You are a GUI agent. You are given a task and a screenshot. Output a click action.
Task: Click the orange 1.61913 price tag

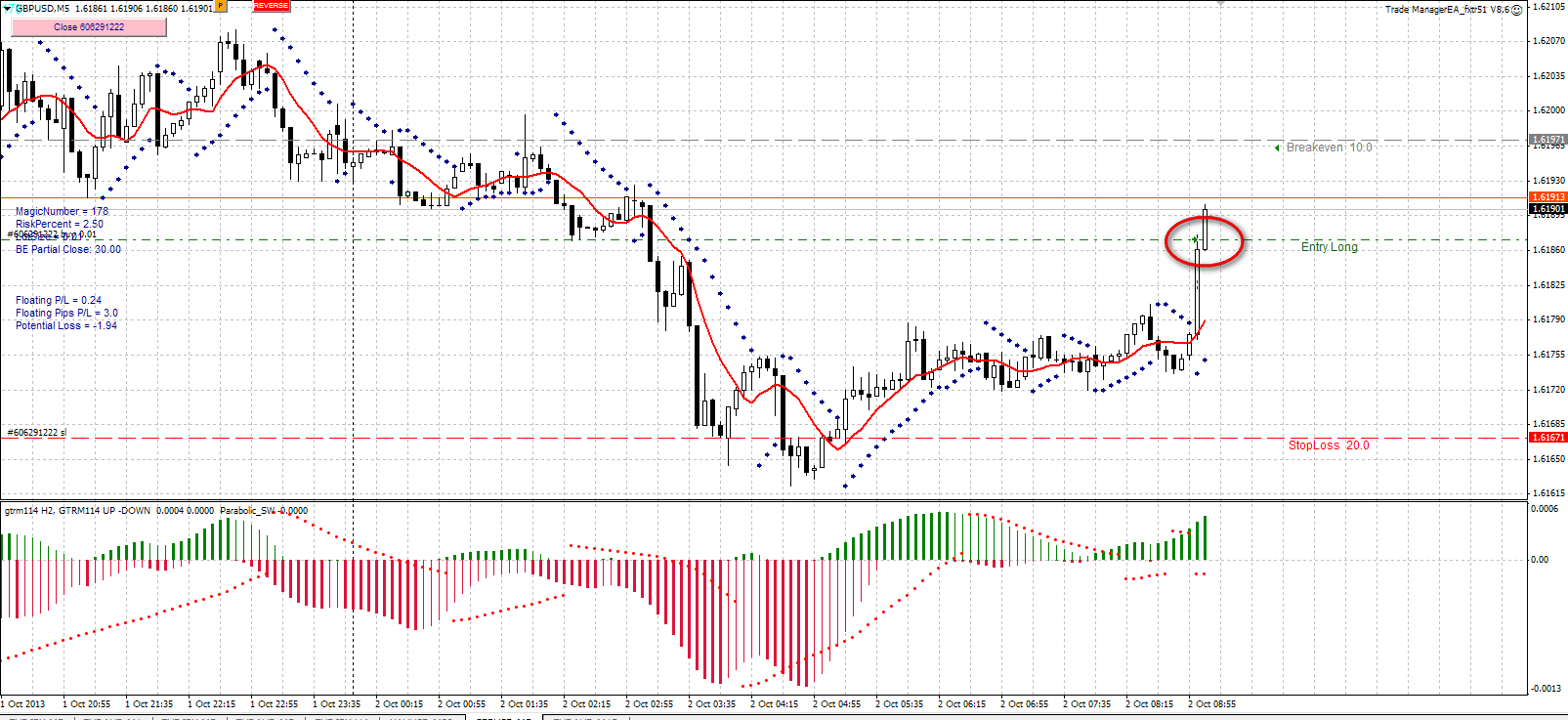1547,197
